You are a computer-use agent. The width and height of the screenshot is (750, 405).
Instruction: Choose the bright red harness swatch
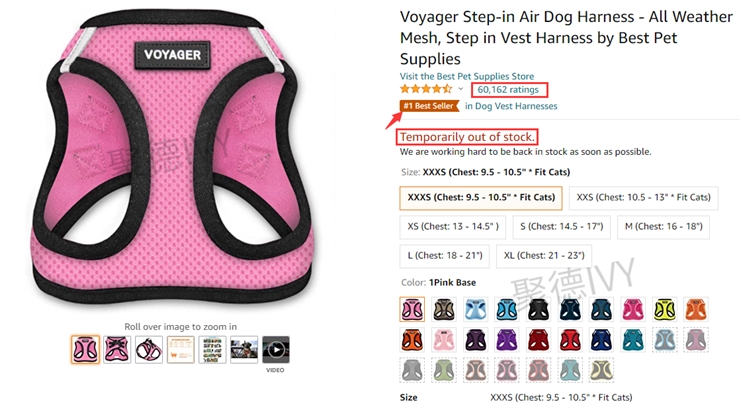(x=570, y=340)
